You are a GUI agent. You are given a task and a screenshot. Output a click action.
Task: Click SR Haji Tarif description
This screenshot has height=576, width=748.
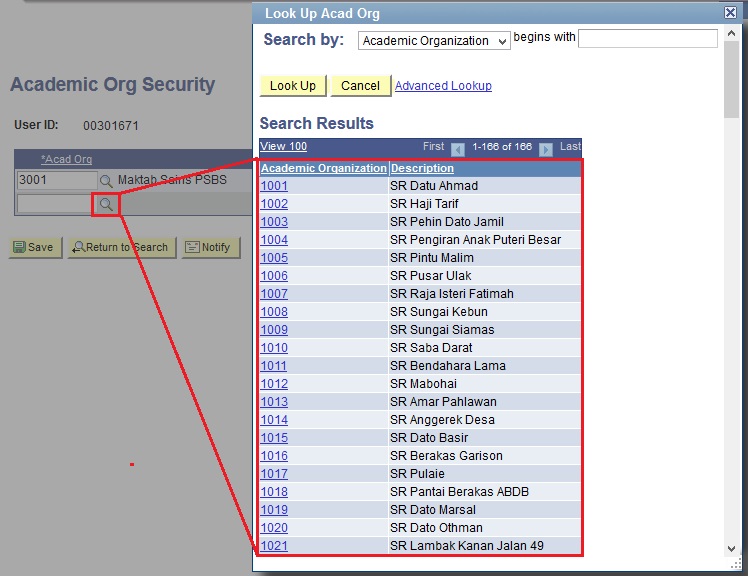click(x=424, y=204)
